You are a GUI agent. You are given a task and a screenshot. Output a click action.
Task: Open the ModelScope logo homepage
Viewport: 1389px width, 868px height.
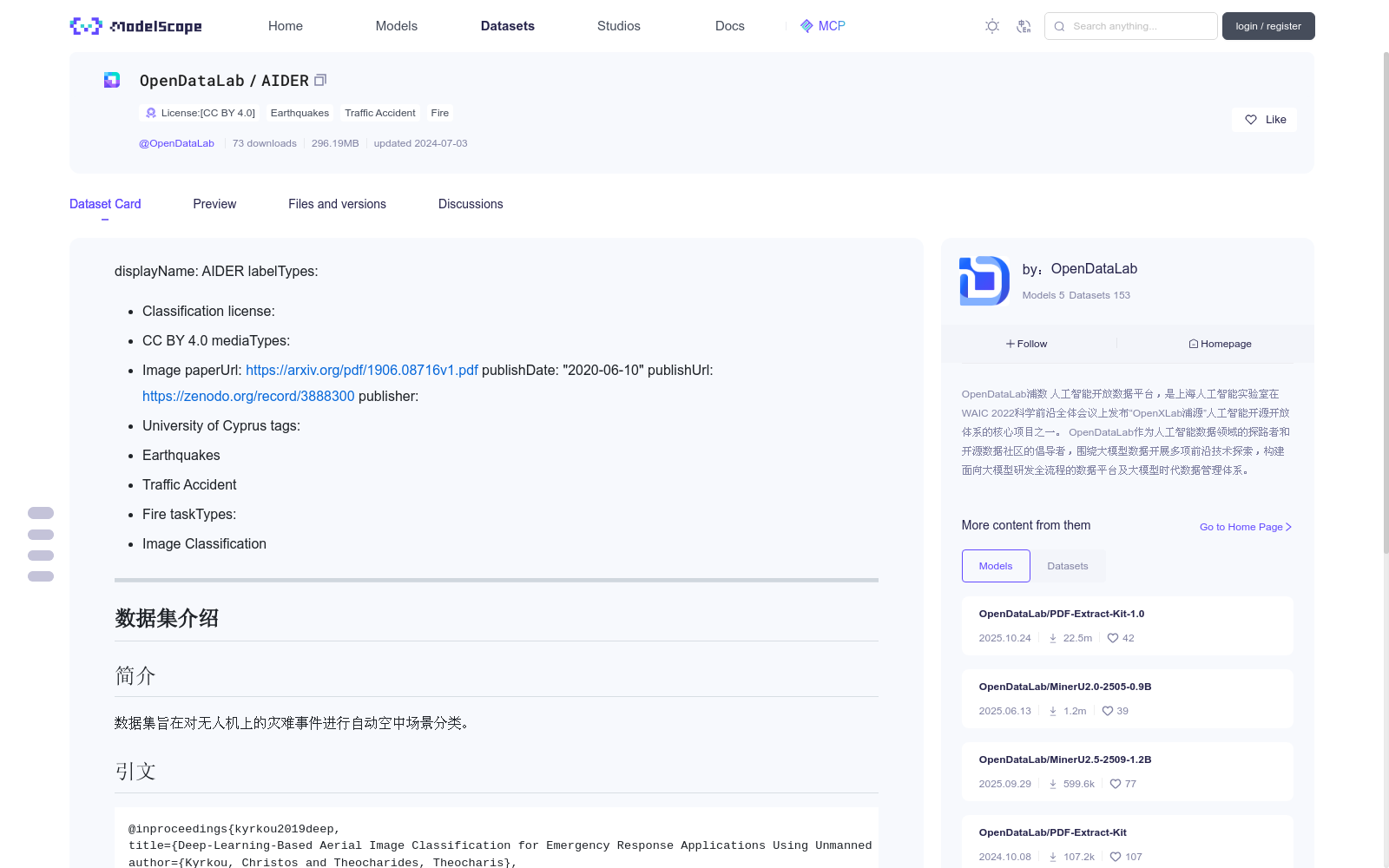point(135,26)
